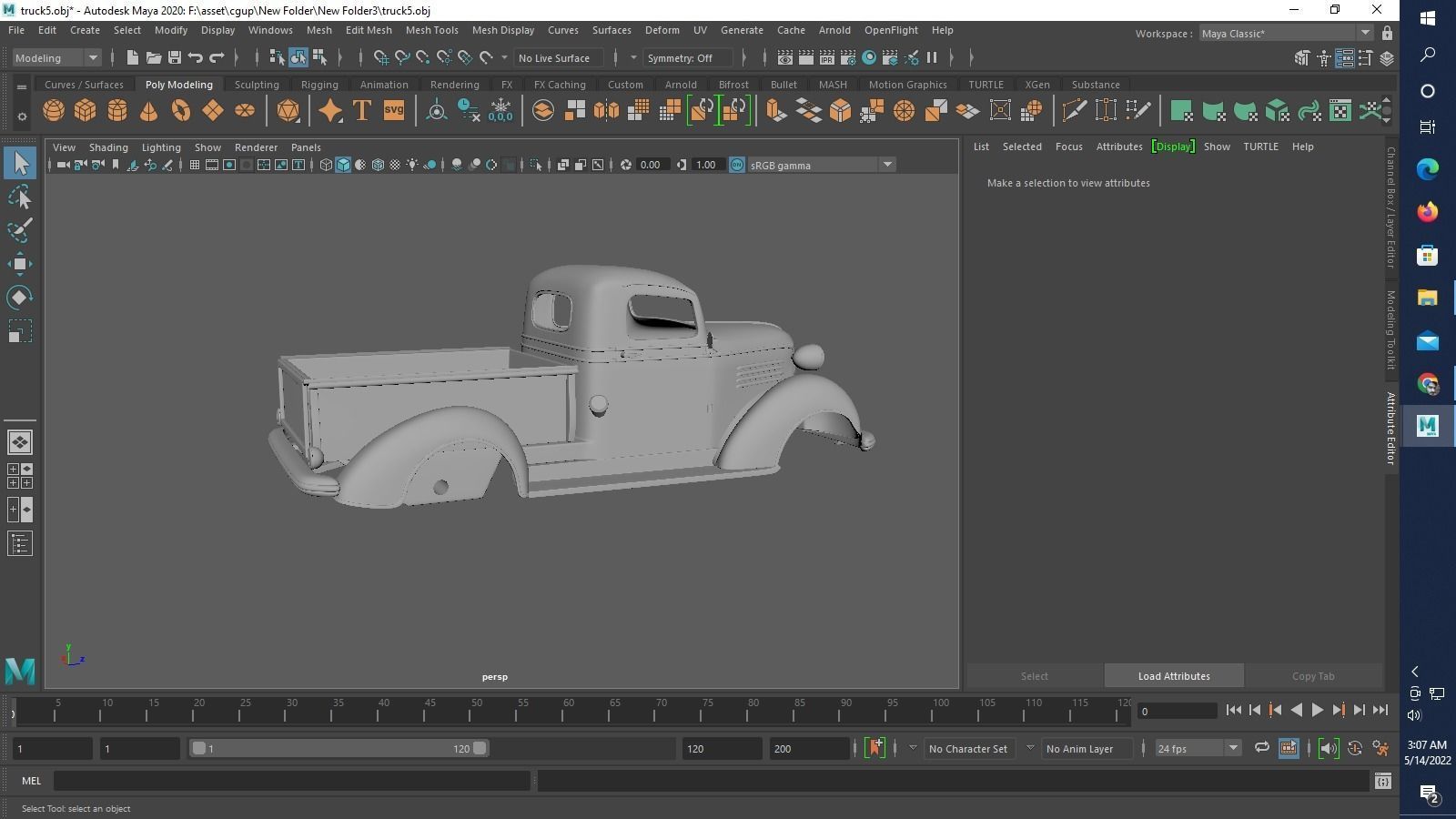The image size is (1456, 819).
Task: Click the time range slider bar
Action: pos(339,748)
